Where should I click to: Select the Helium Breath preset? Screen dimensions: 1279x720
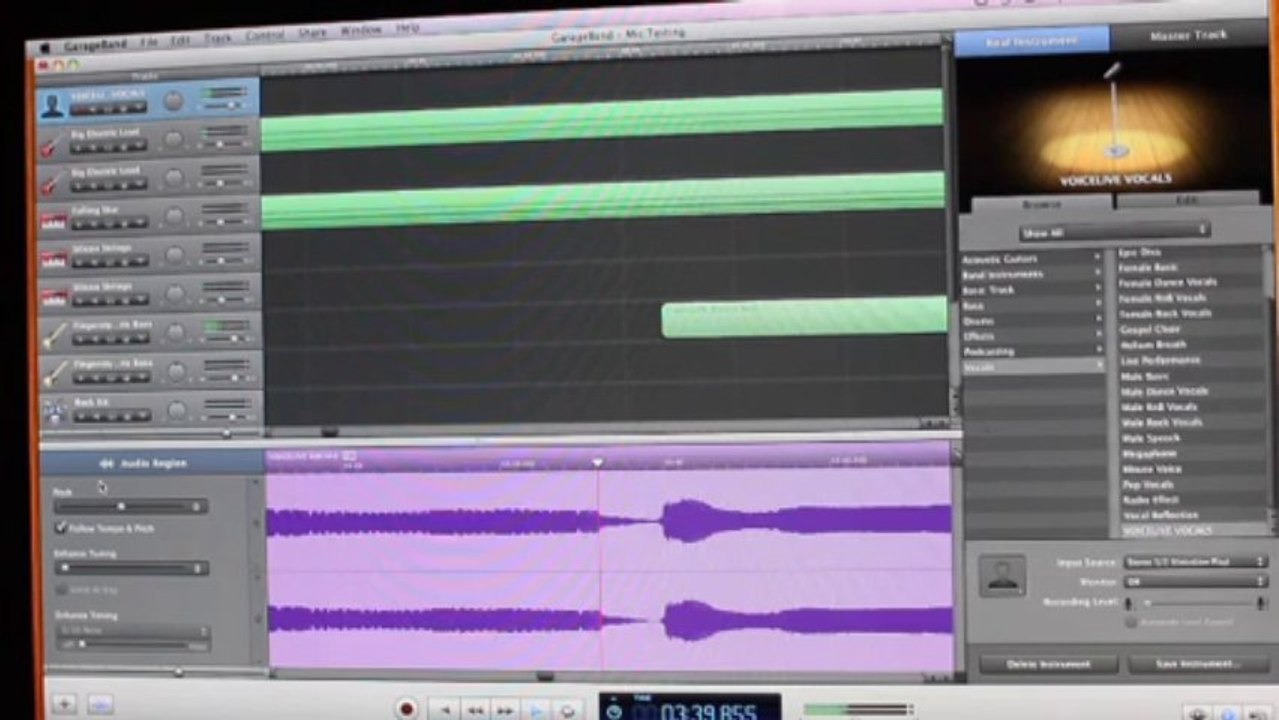tap(1153, 345)
